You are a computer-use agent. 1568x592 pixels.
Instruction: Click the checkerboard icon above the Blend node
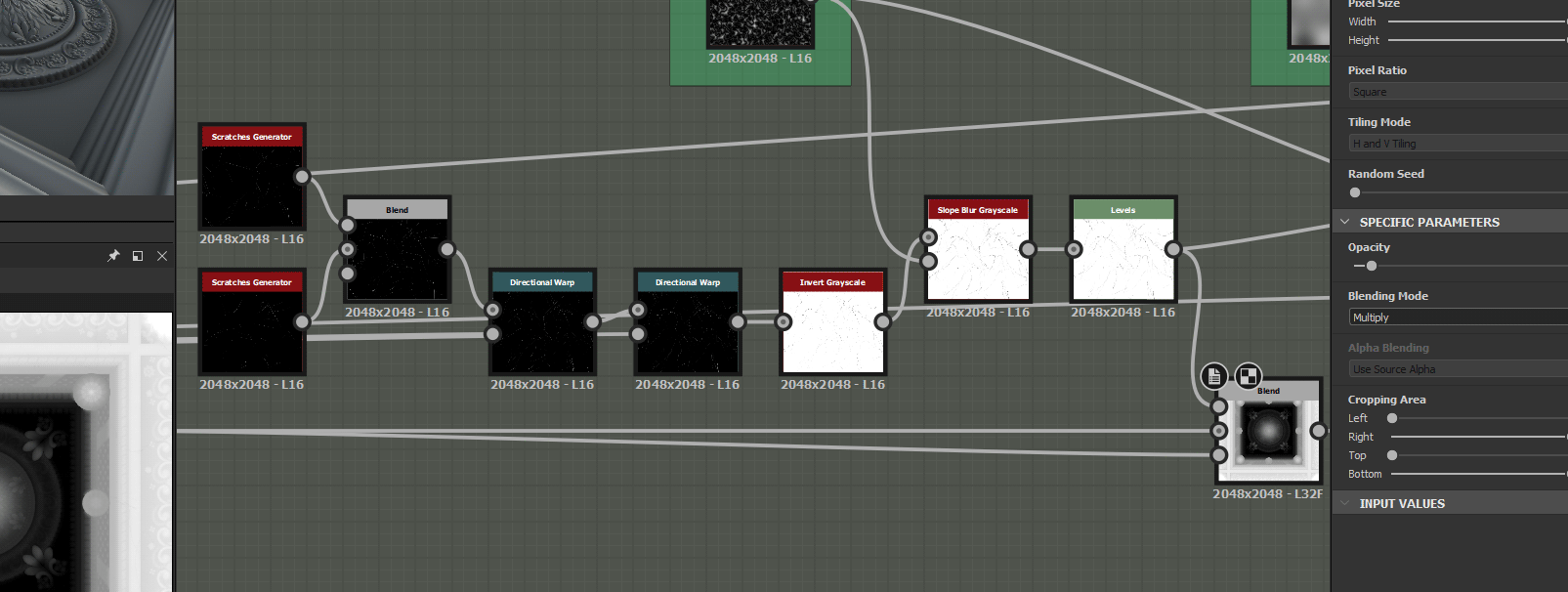pos(1248,376)
